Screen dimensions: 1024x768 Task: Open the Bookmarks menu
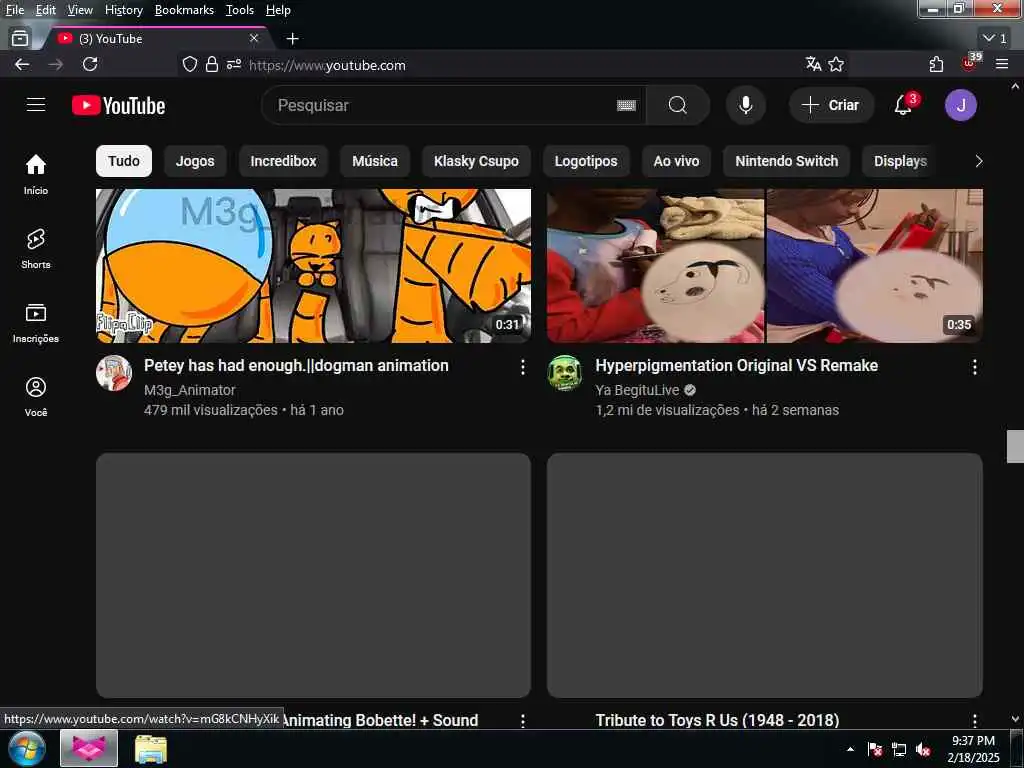184,10
